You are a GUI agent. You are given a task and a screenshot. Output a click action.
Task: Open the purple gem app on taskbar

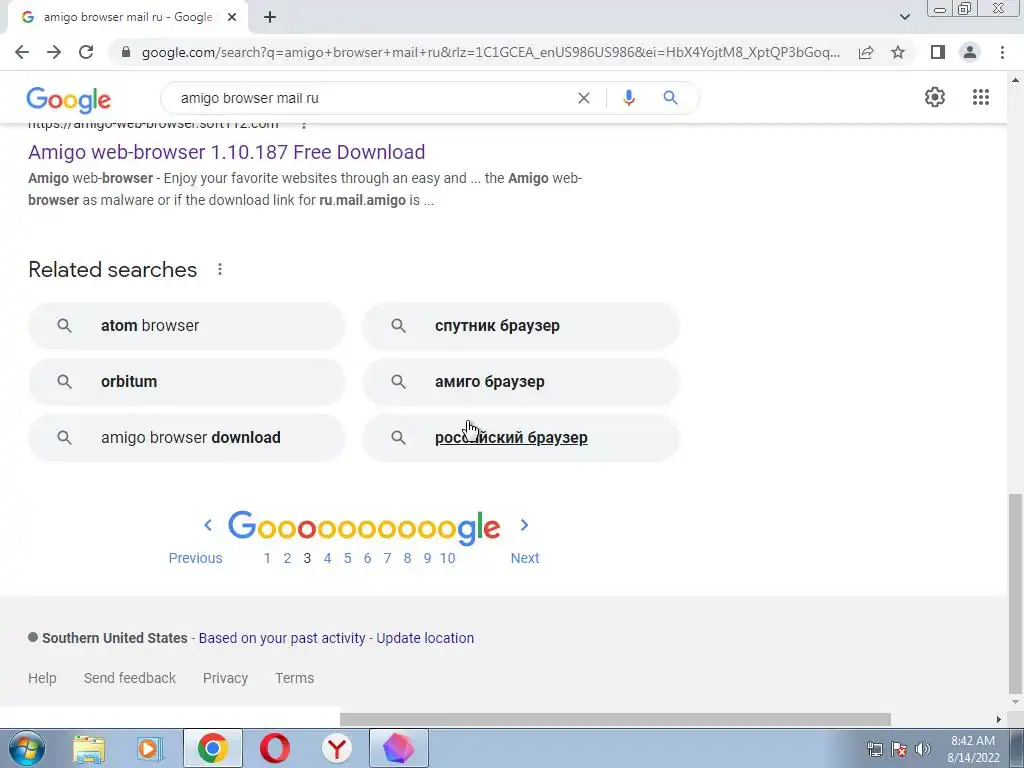coord(398,748)
